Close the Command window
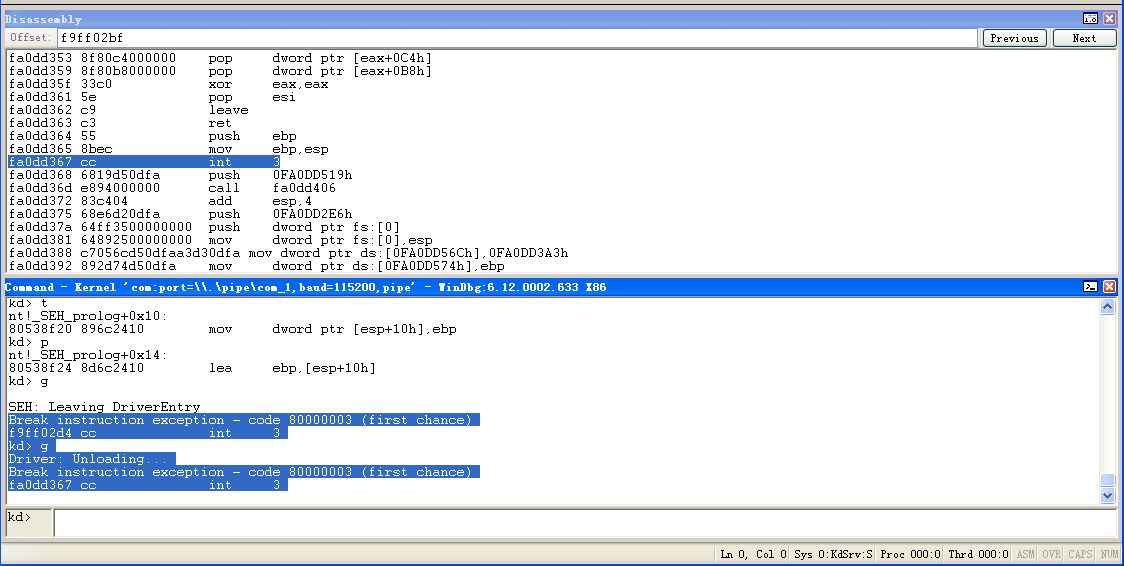Screen dimensions: 1124x566 tap(1108, 287)
